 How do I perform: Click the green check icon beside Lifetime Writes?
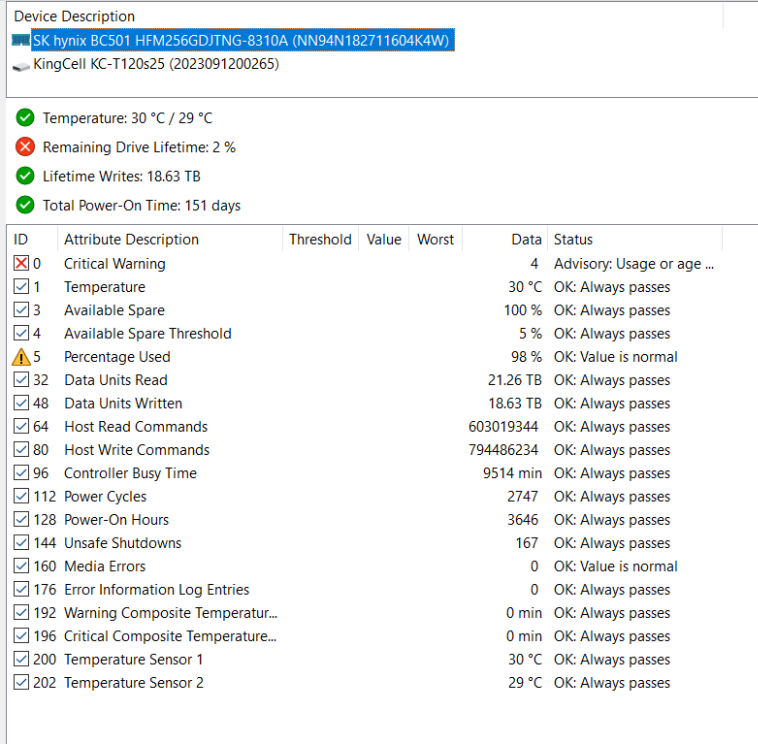[25, 176]
